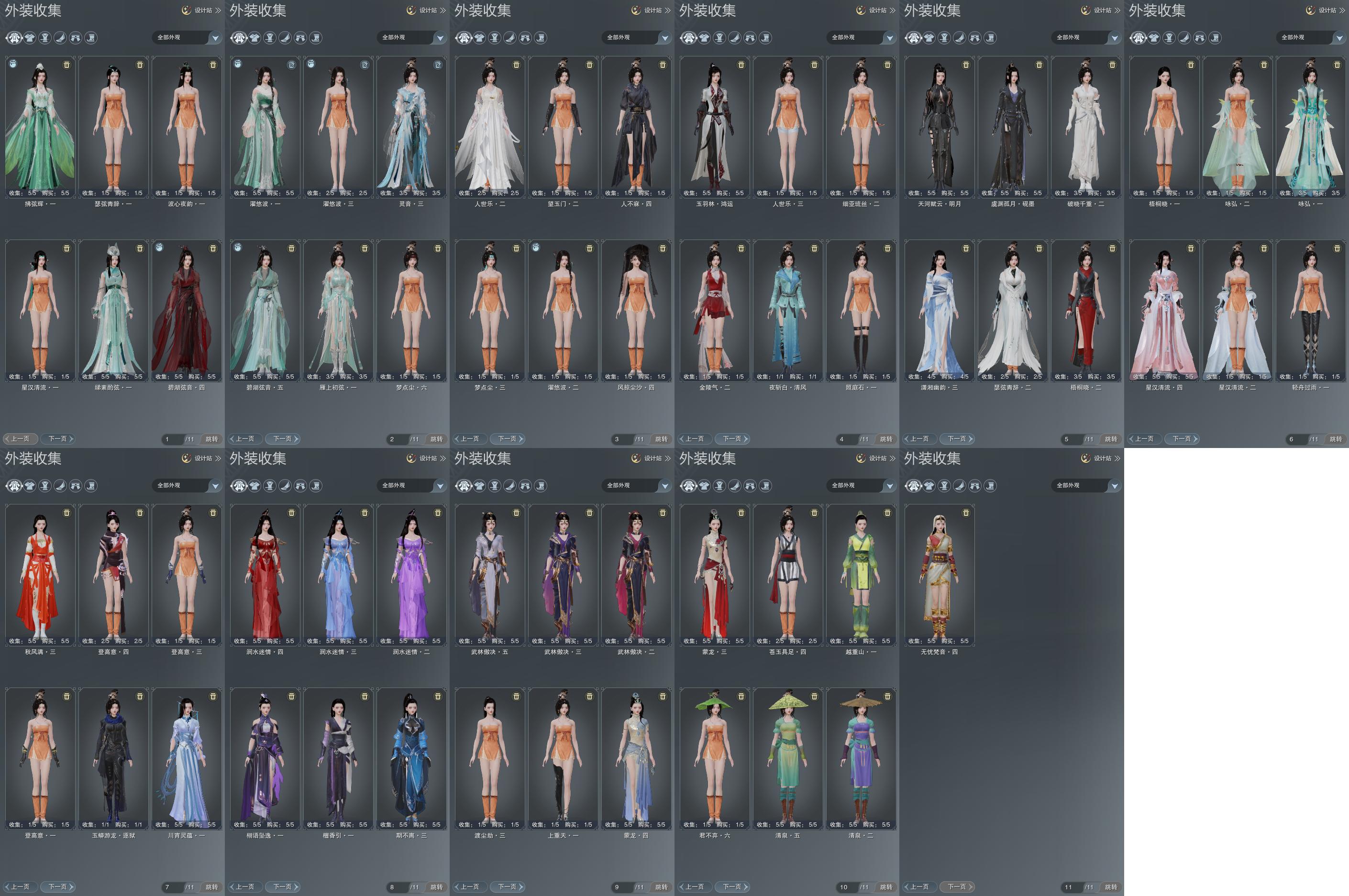Select the 润水迷情·三 blue outfit thumbnail

[x=338, y=574]
